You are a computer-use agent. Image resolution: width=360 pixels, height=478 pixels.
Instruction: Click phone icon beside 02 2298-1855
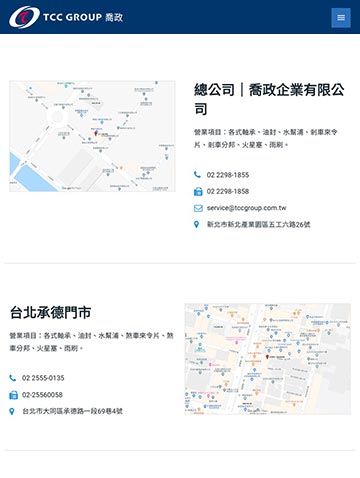(197, 175)
